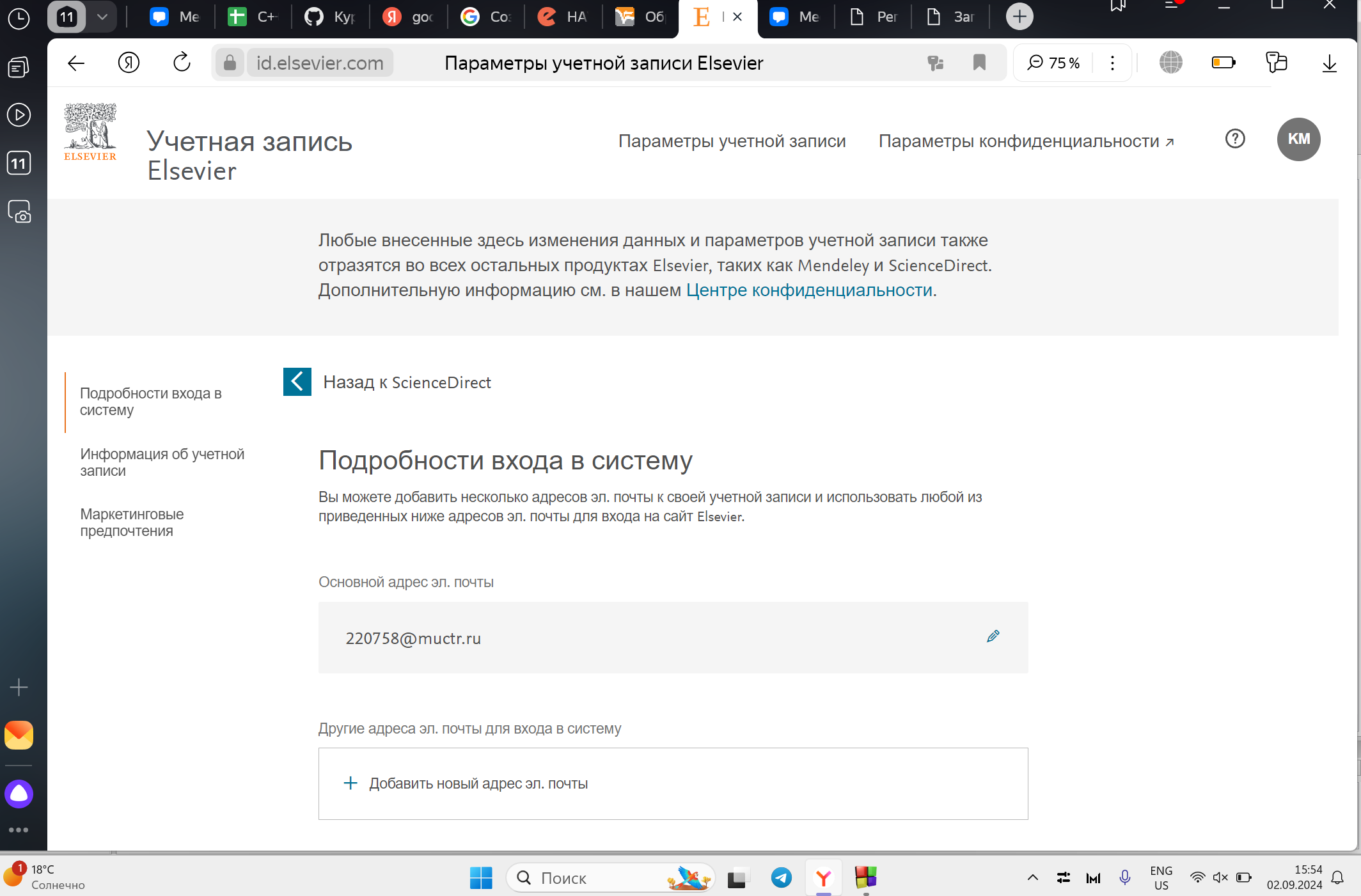Screen dimensions: 1361x896
Task: Switch to the Об tab
Action: coord(641,17)
